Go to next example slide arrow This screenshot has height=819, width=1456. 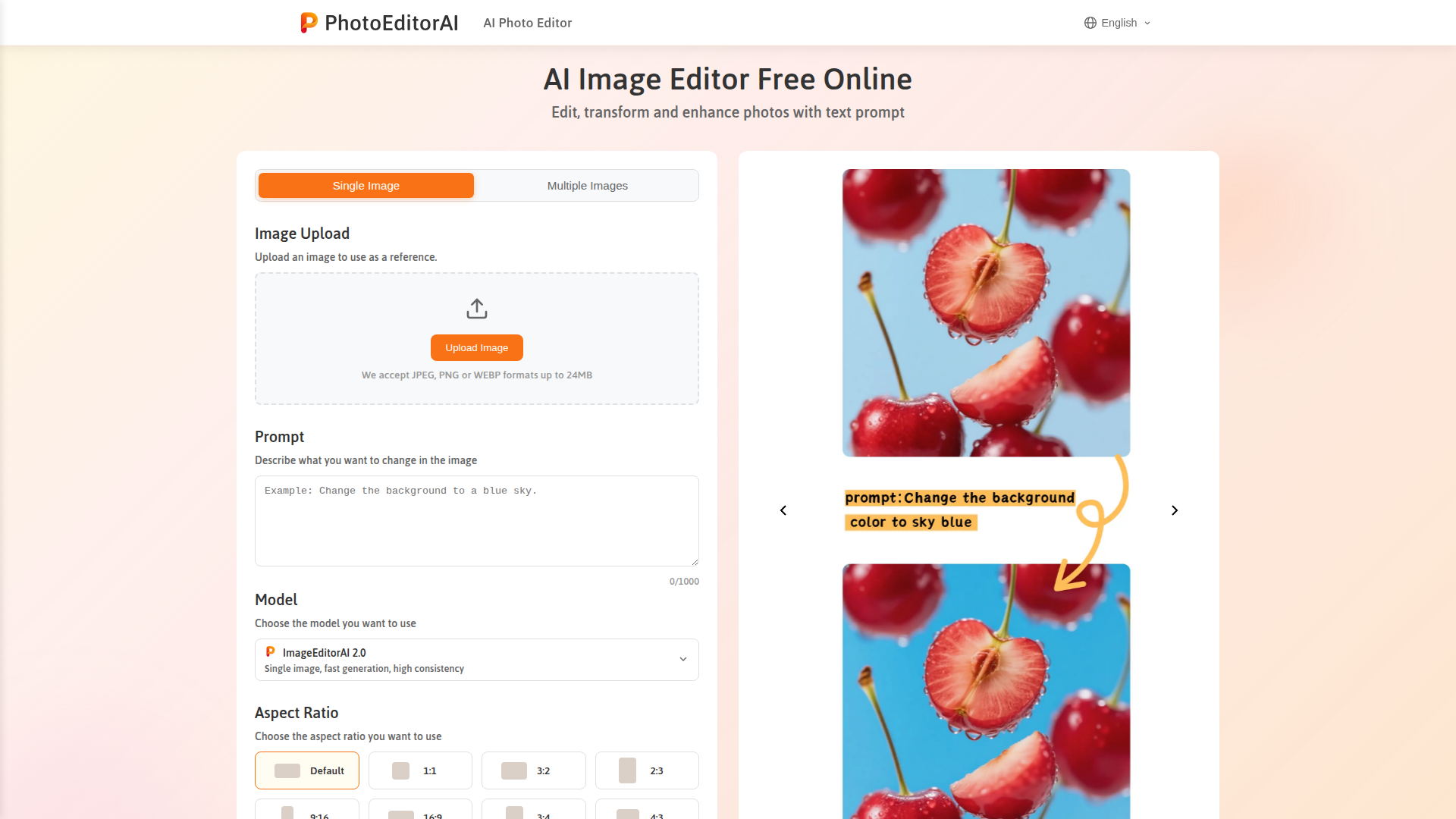click(x=1175, y=510)
